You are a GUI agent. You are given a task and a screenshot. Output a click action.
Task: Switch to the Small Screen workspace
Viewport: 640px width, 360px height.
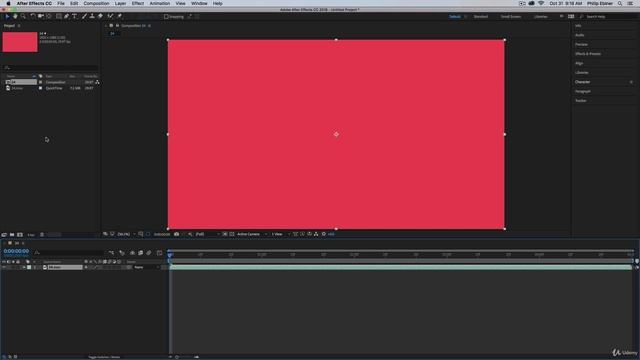(511, 17)
